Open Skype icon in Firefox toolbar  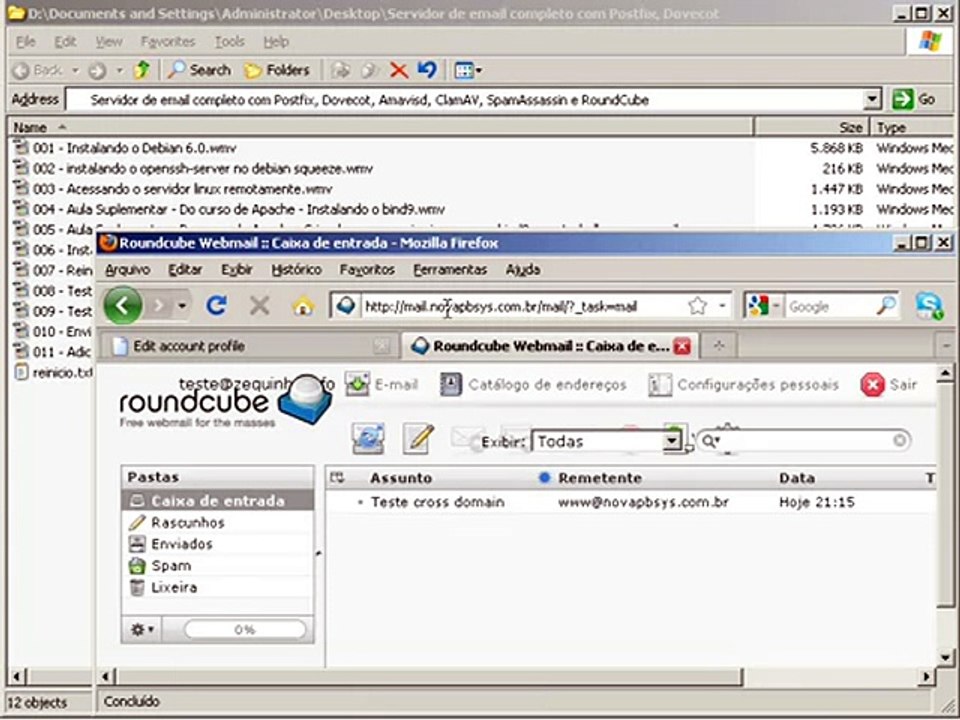tap(929, 306)
